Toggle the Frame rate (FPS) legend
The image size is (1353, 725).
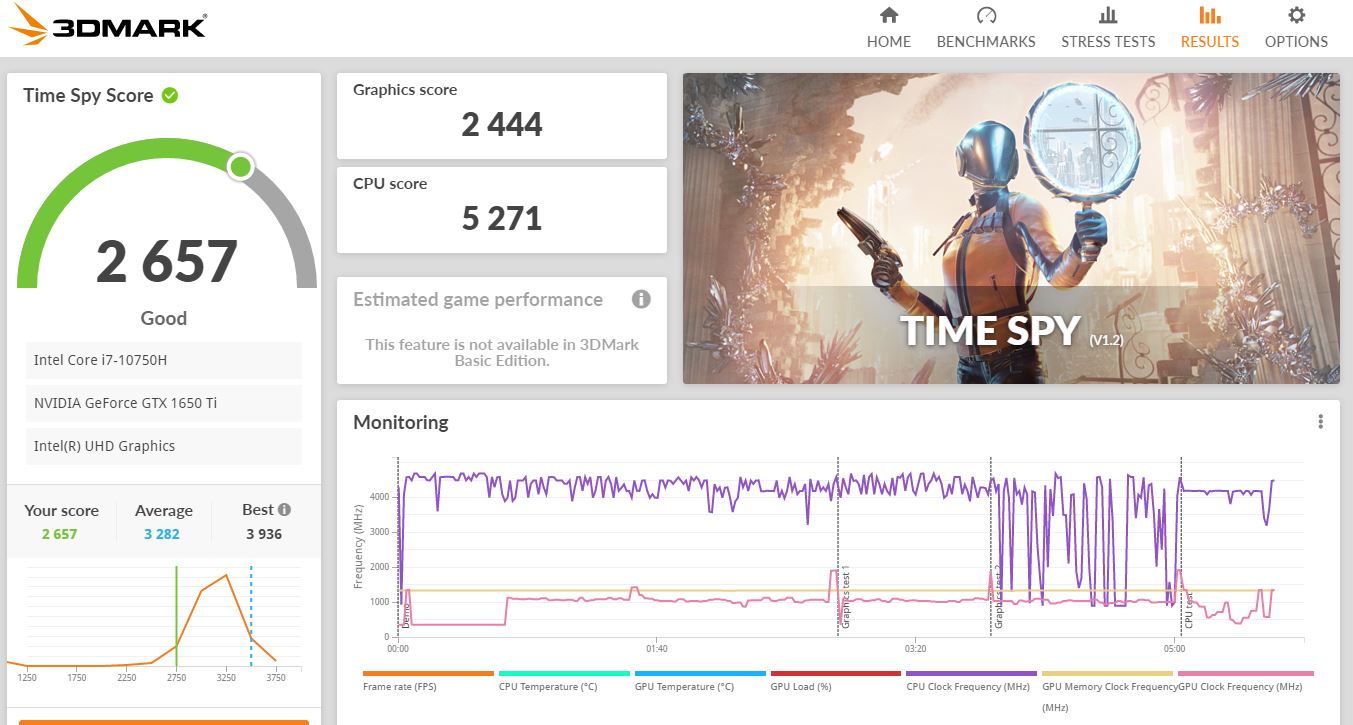coord(428,680)
